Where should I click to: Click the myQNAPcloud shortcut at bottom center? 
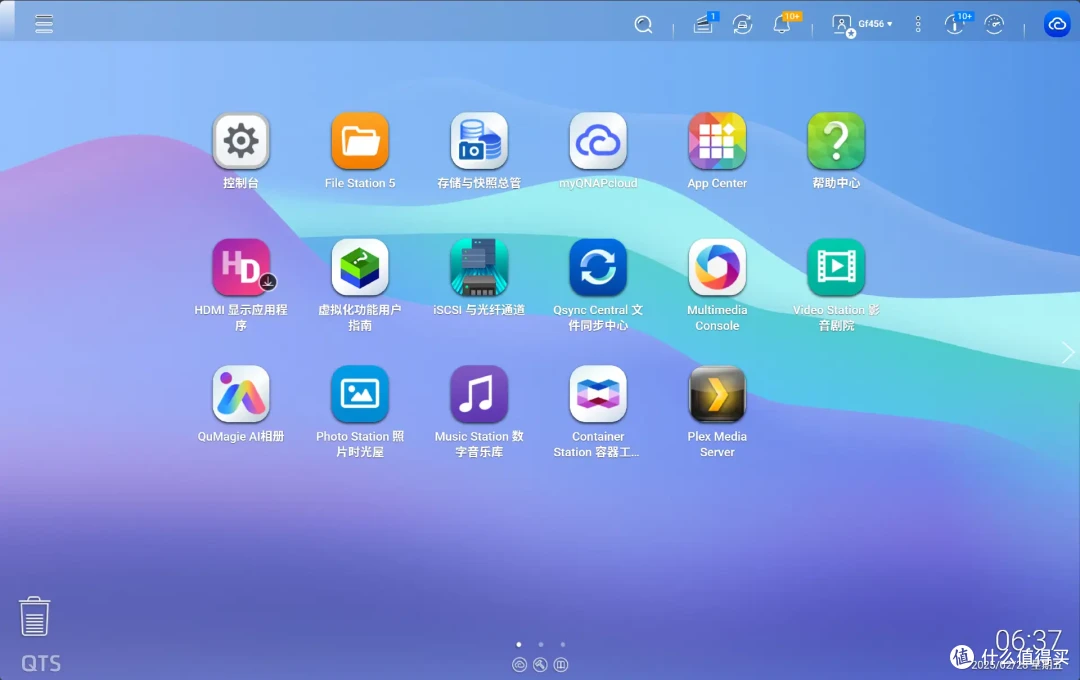tap(519, 665)
